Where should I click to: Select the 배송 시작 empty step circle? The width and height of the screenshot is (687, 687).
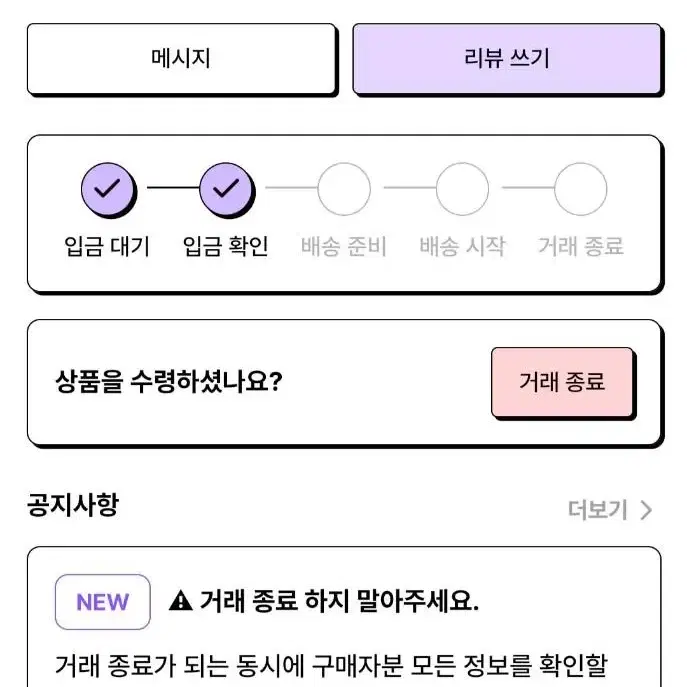coord(462,189)
